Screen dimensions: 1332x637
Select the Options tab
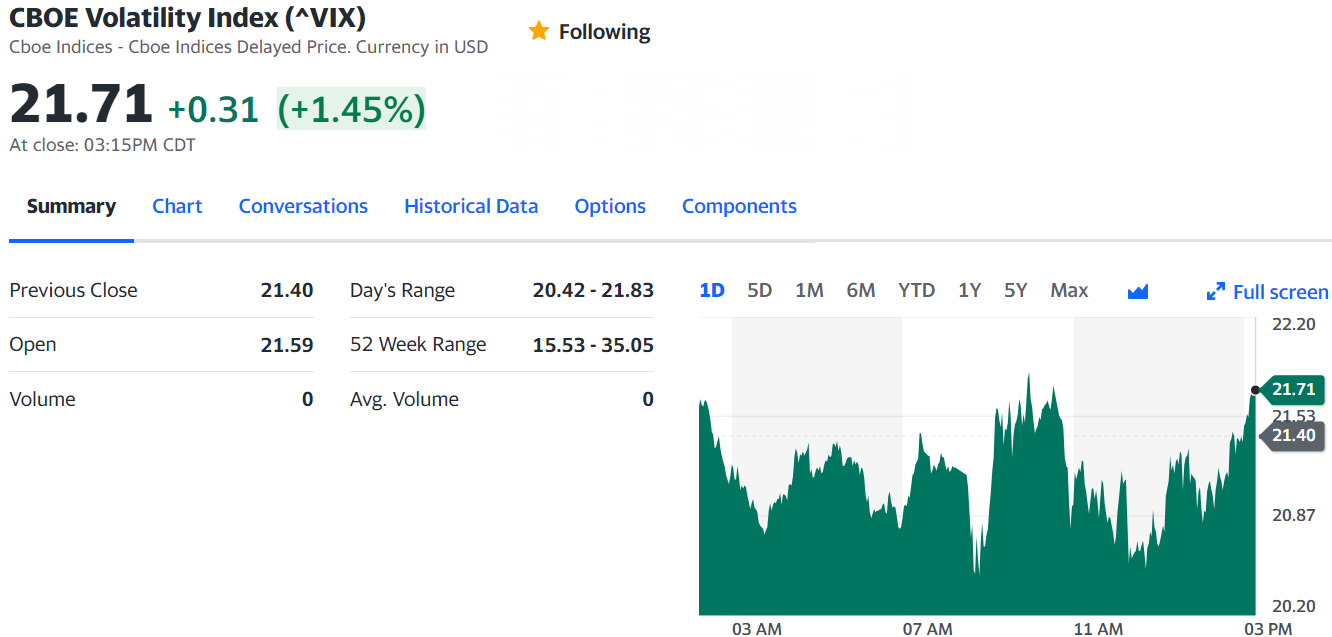click(610, 206)
